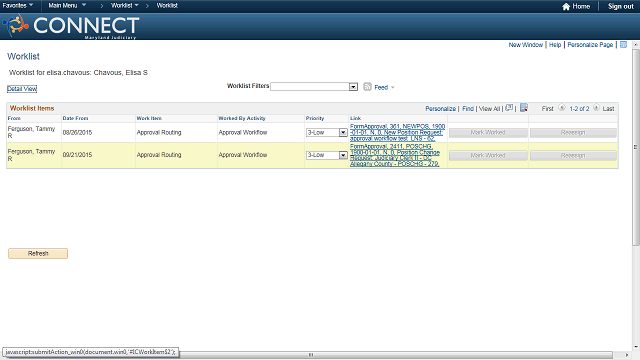This screenshot has width=640, height=360.
Task: Open FormApproval 361 NEWPOS link
Action: click(x=397, y=132)
